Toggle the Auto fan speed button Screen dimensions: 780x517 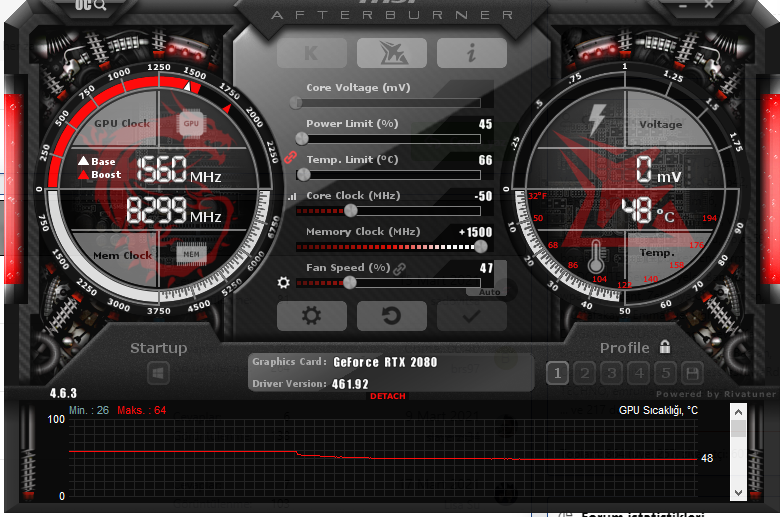point(489,292)
